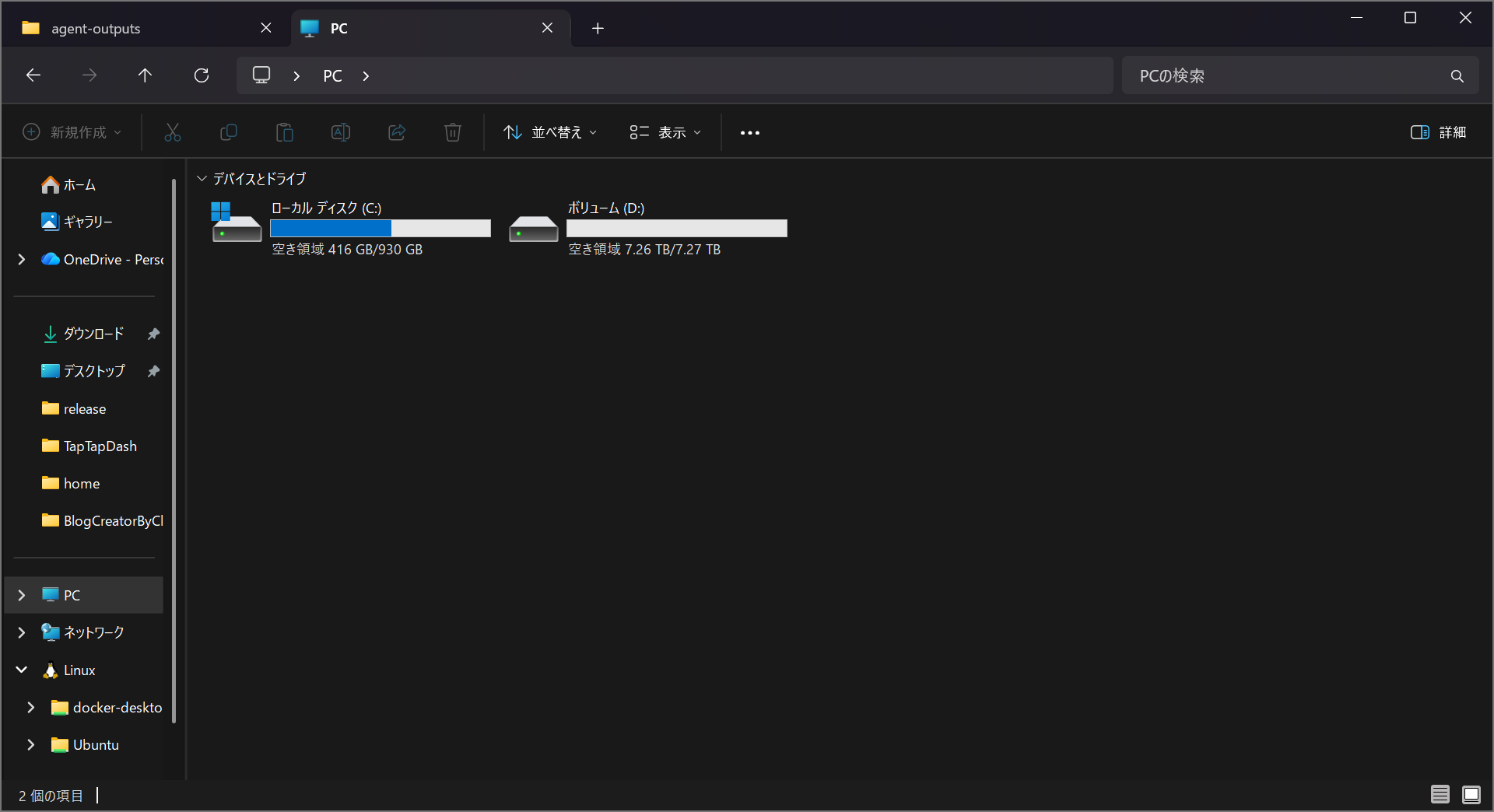
Task: Select the Volume (D:) drive icon
Action: [x=534, y=229]
